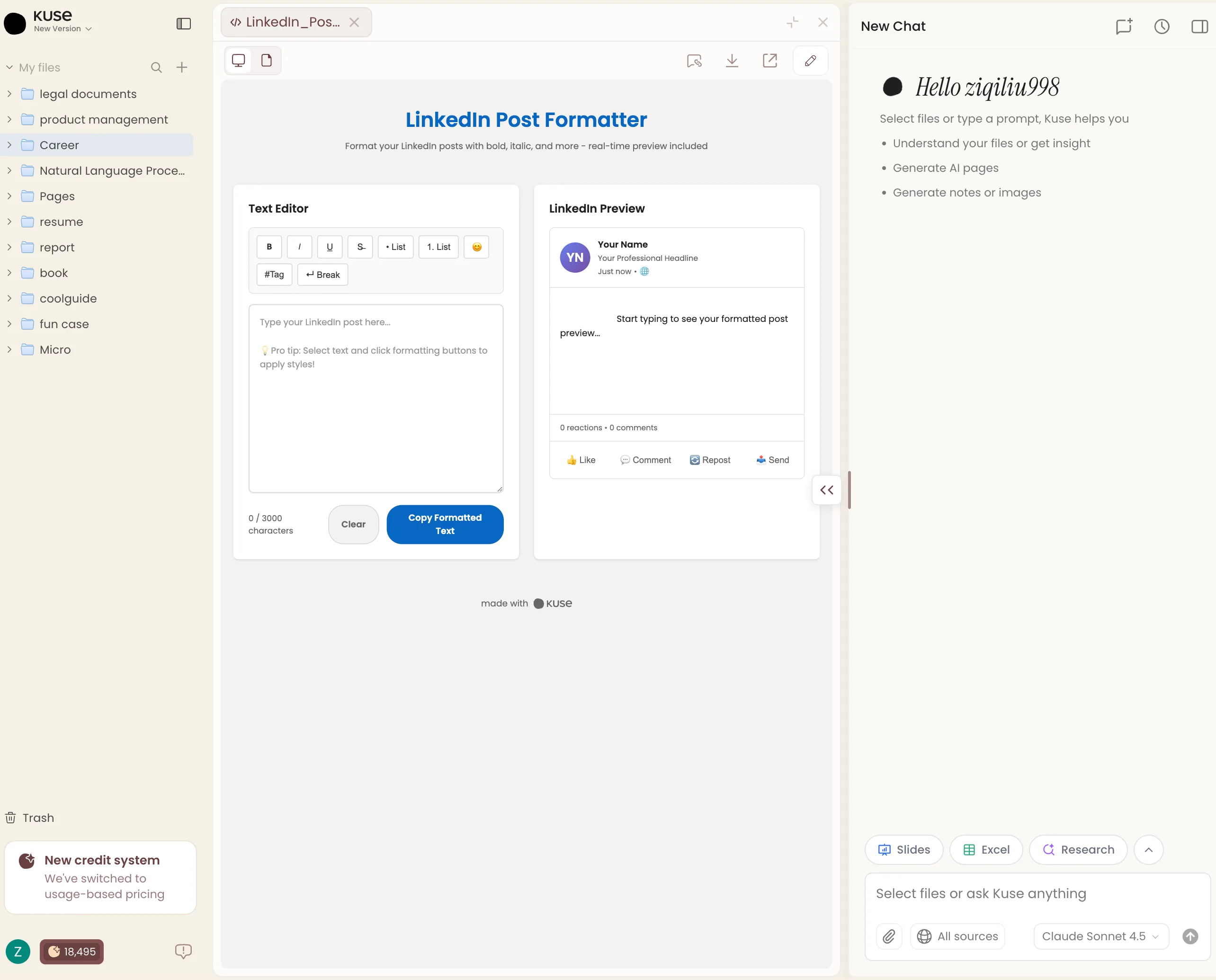The width and height of the screenshot is (1216, 980).
Task: Open the New credit system notice
Action: click(100, 877)
